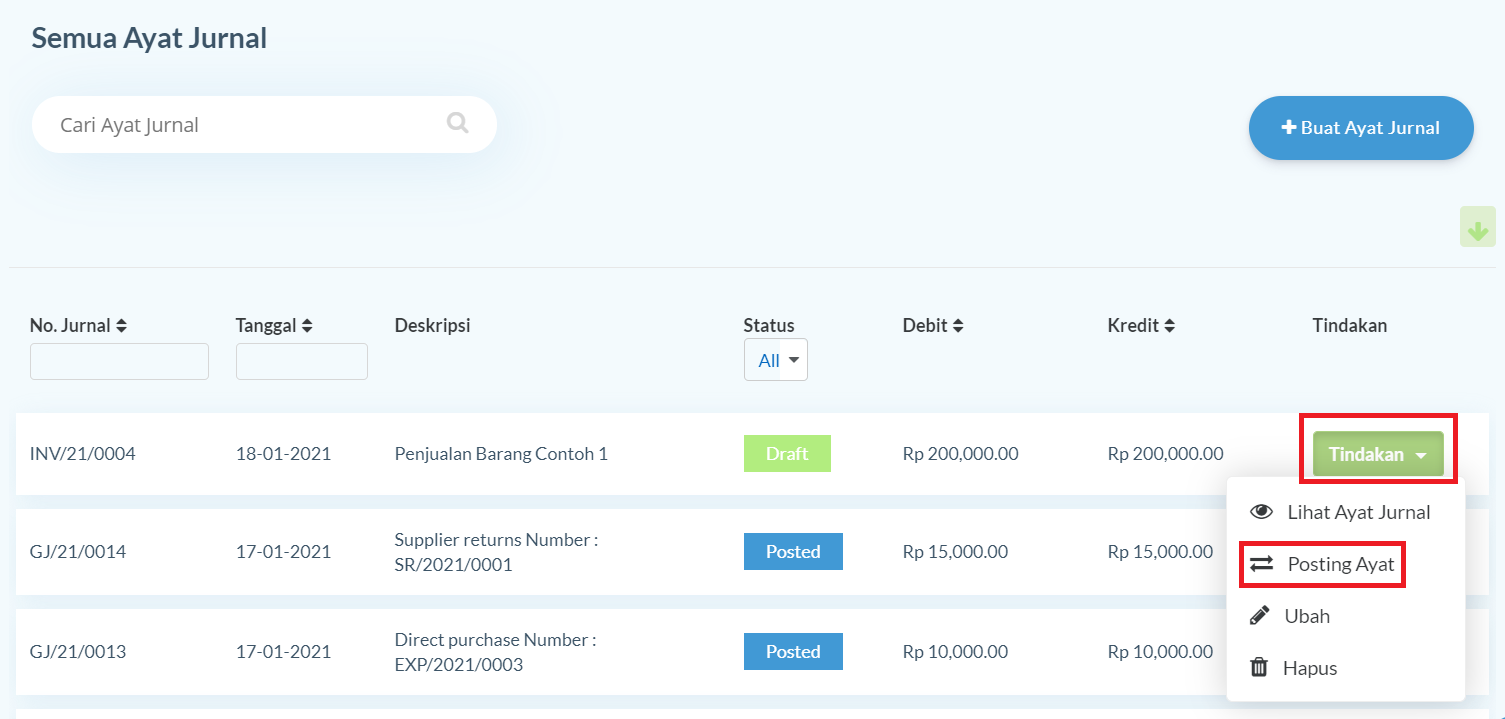Click the Draft status badge

tap(787, 454)
